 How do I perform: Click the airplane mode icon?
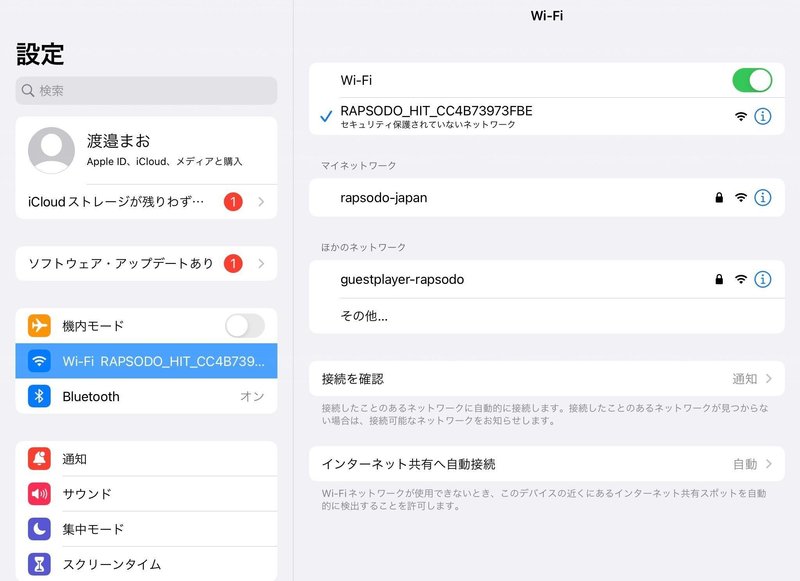click(x=39, y=325)
